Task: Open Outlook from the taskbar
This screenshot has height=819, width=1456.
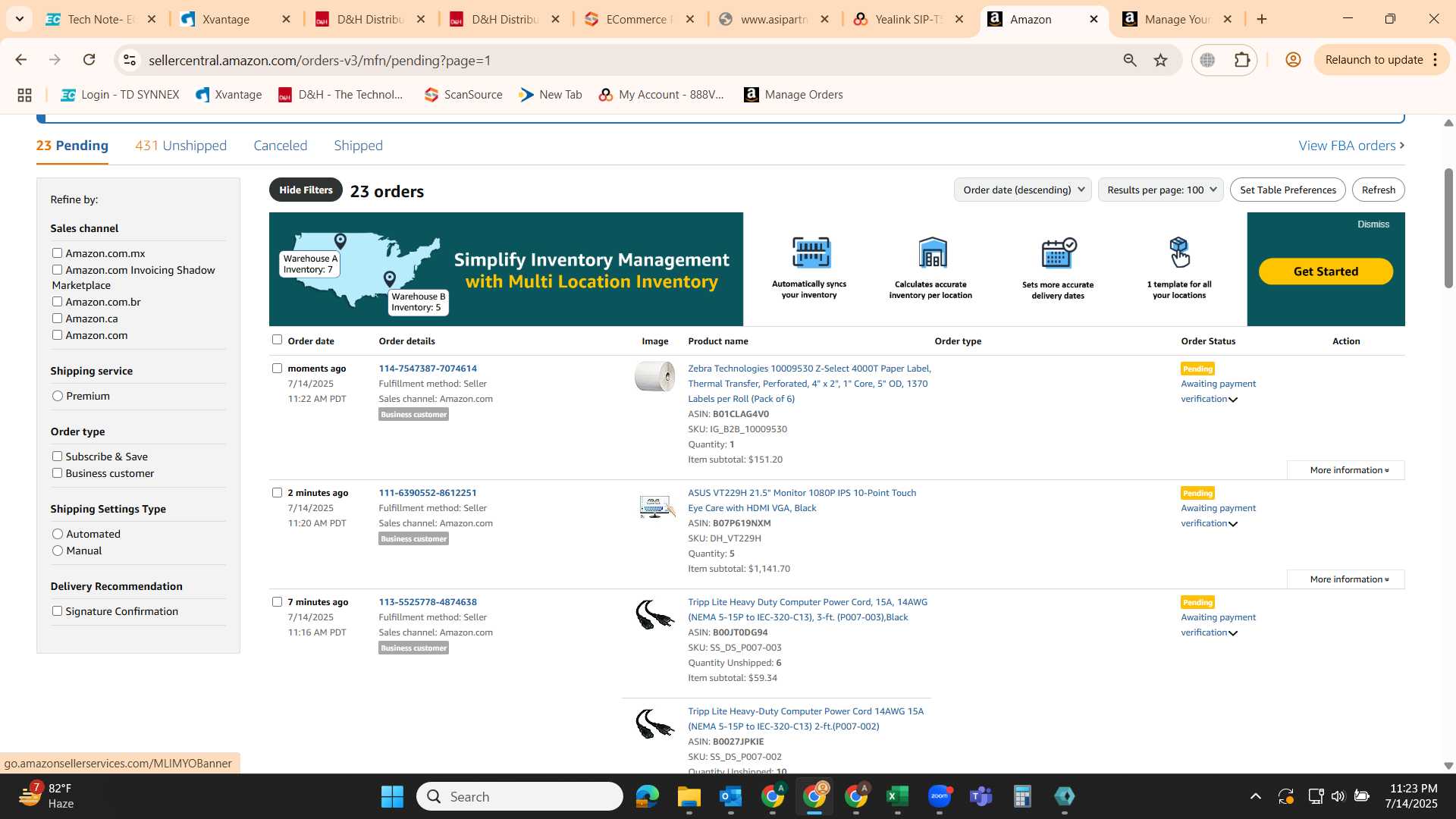Action: (x=730, y=796)
